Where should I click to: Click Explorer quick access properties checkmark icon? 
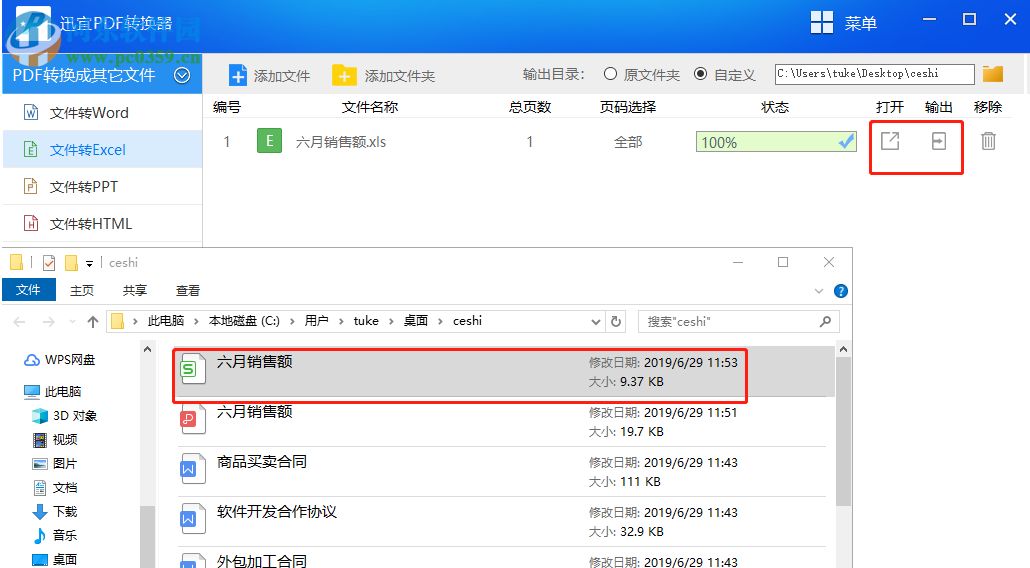(x=49, y=263)
